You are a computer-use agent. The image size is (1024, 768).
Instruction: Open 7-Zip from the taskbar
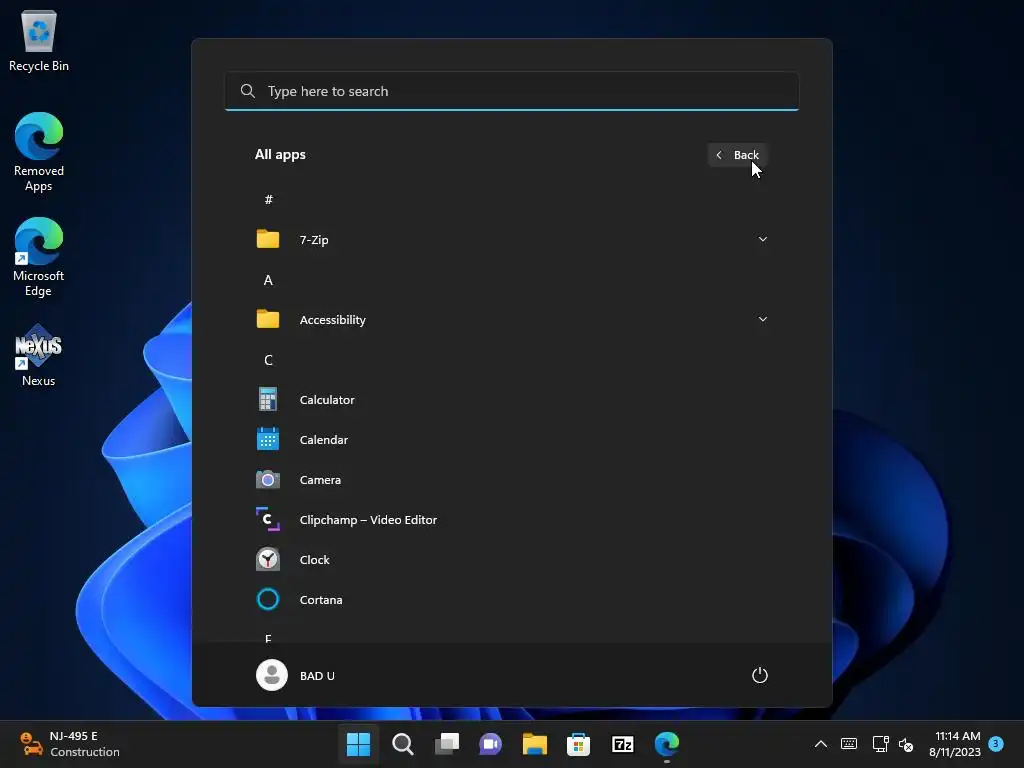[x=623, y=744]
